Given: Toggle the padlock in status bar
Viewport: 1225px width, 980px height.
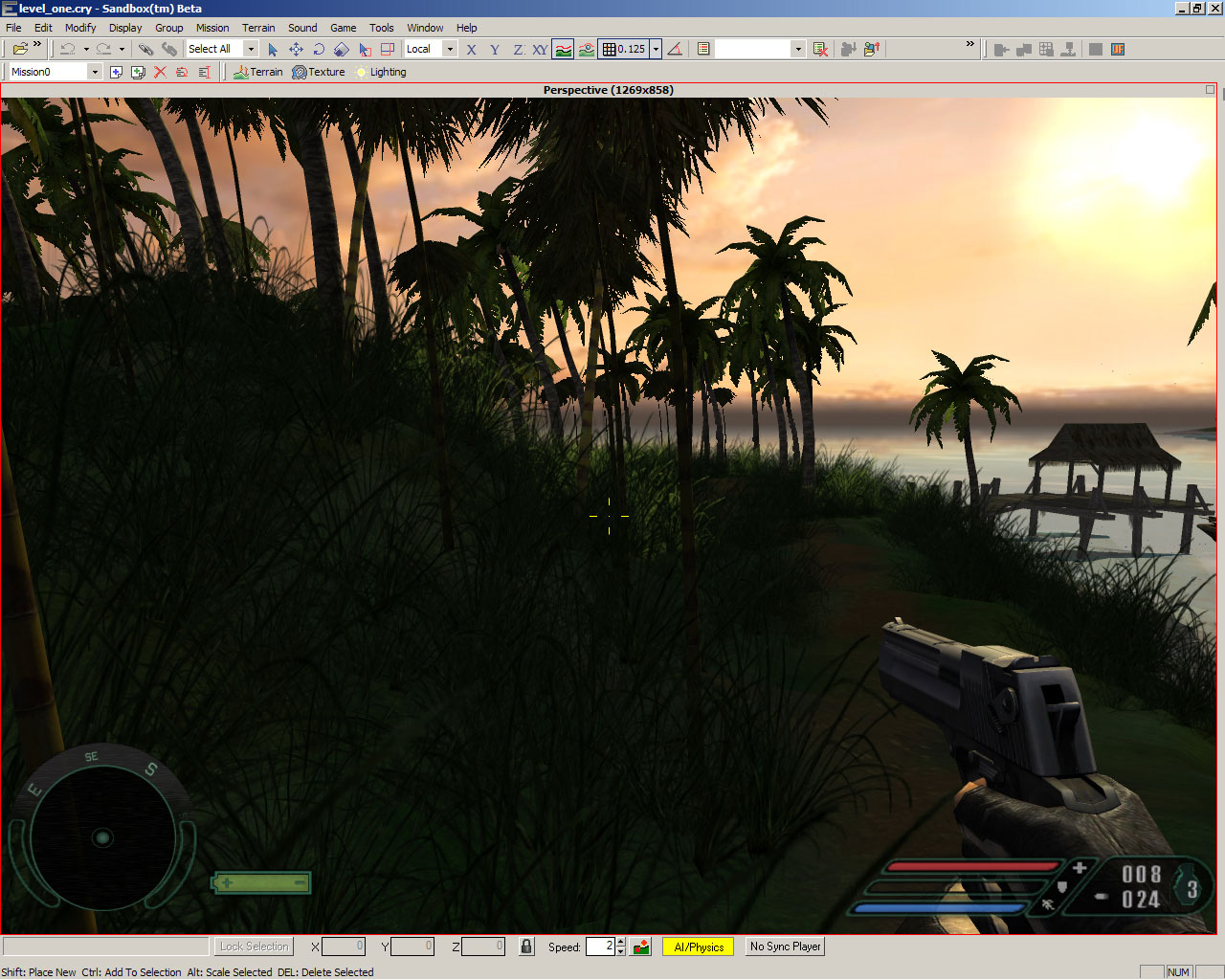Looking at the screenshot, I should click(526, 947).
